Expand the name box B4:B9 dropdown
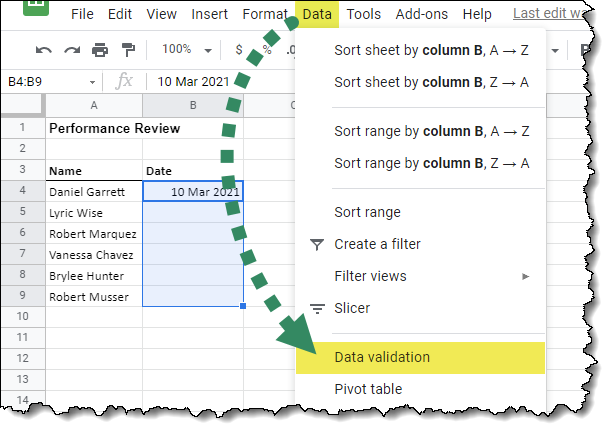This screenshot has height=424, width=602. (92, 82)
